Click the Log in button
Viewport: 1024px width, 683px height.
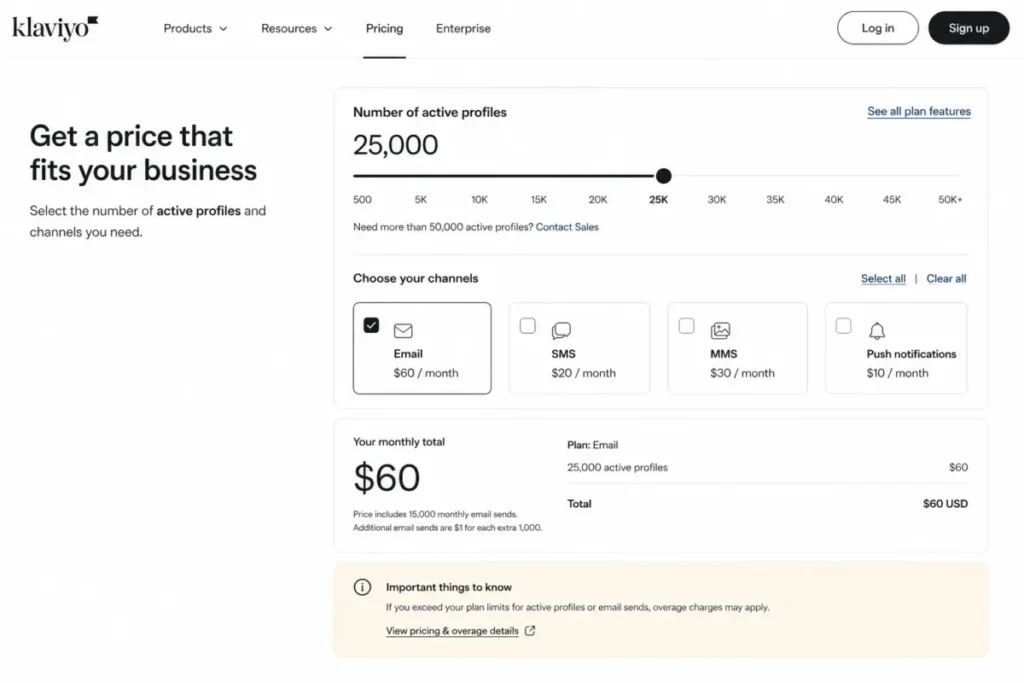click(878, 28)
